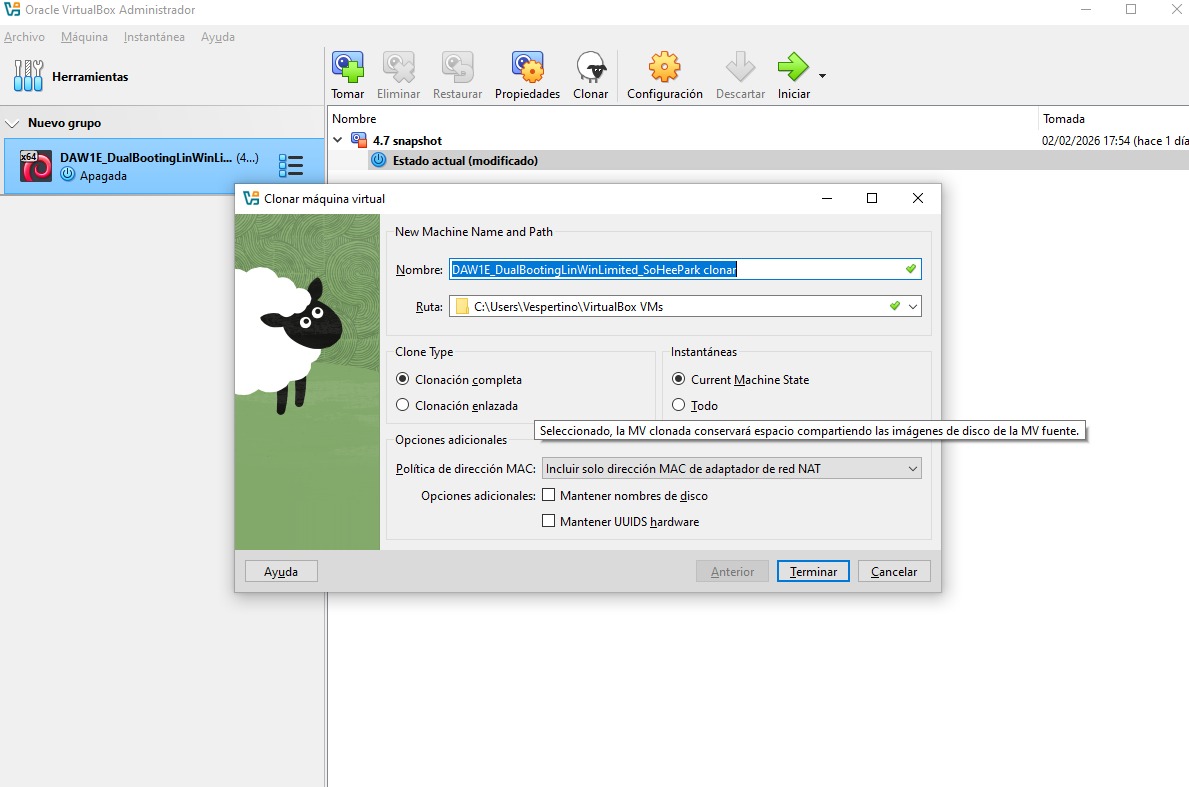Image resolution: width=1189 pixels, height=787 pixels.
Task: Open the Máquina menu
Action: tap(84, 36)
